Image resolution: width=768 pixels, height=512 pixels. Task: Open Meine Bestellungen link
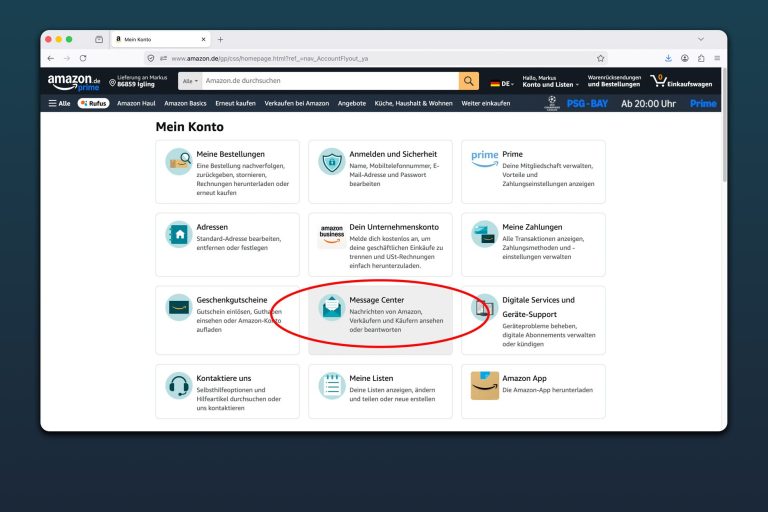click(x=230, y=154)
